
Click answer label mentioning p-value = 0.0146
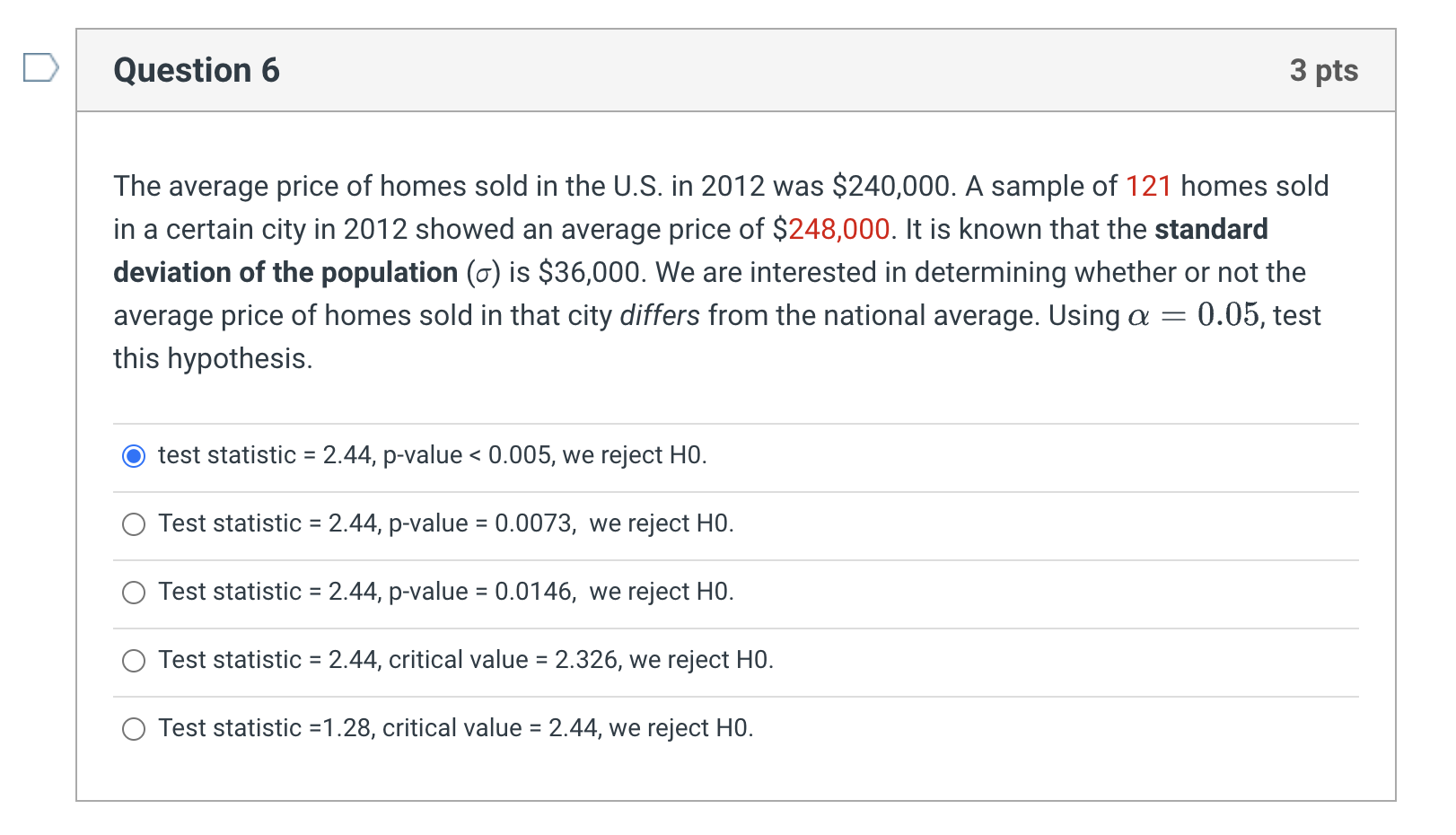446,592
